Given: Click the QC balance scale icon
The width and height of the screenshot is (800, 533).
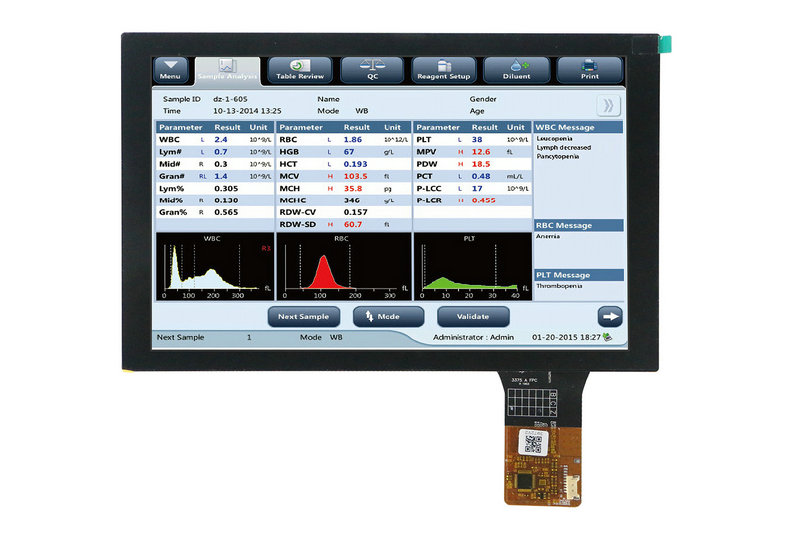Looking at the screenshot, I should pyautogui.click(x=372, y=66).
